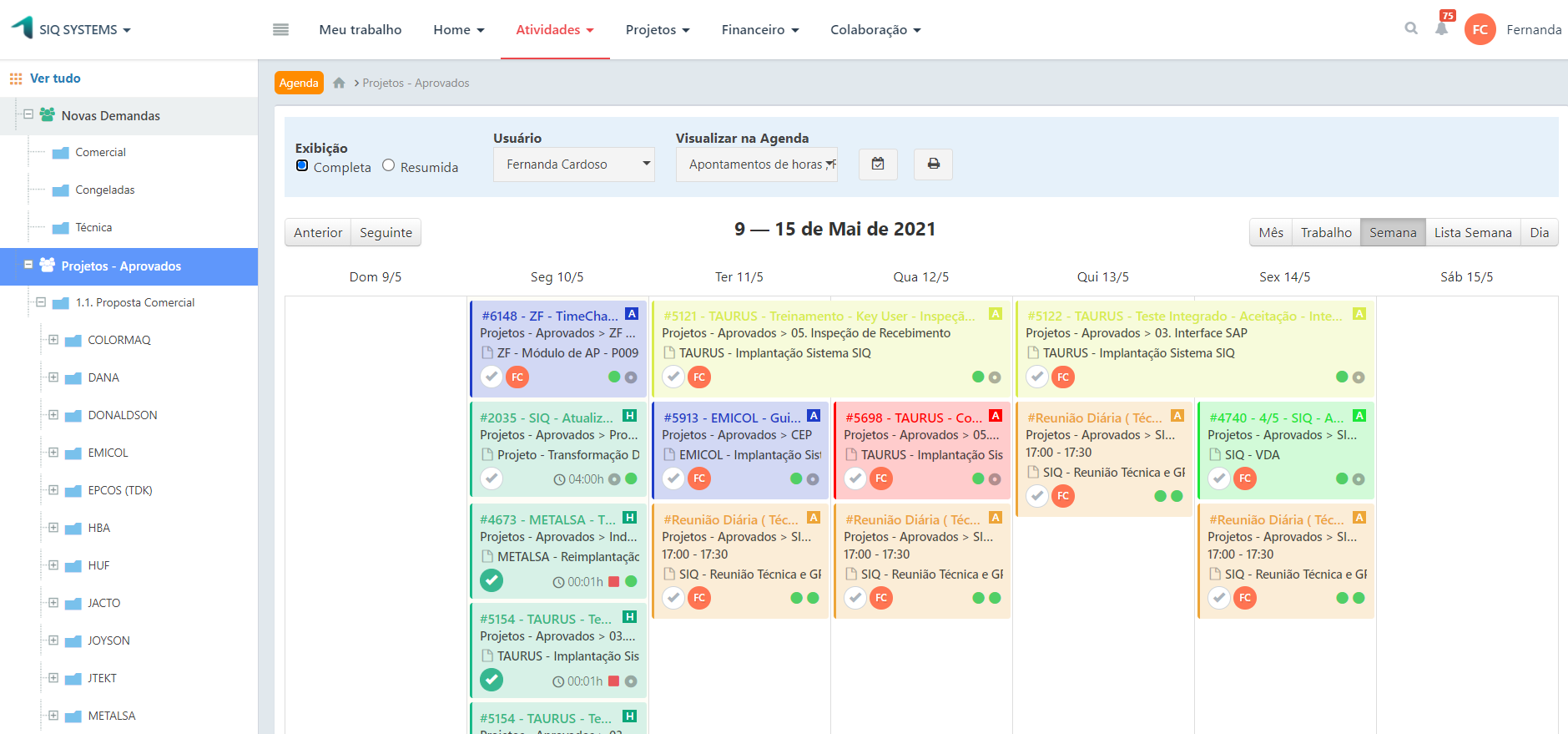
Task: Select the Completa display radio
Action: pyautogui.click(x=302, y=165)
